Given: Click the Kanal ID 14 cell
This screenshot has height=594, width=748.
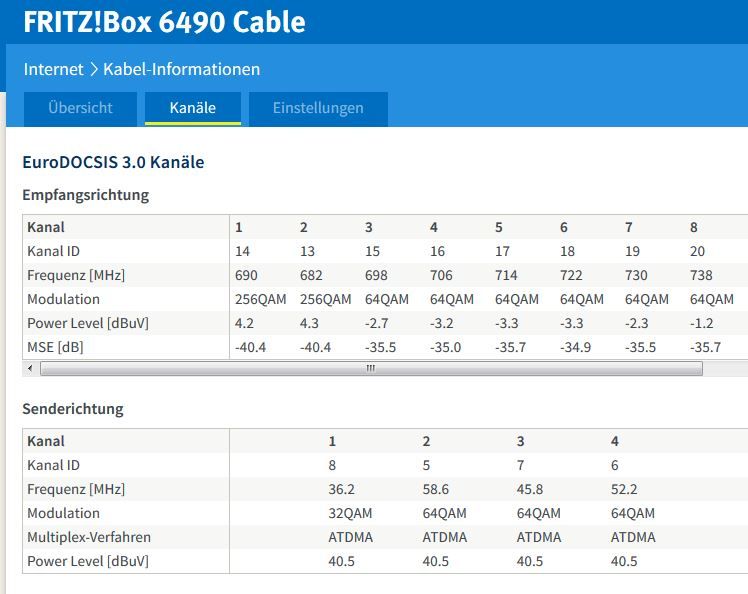Looking at the screenshot, I should pos(243,251).
